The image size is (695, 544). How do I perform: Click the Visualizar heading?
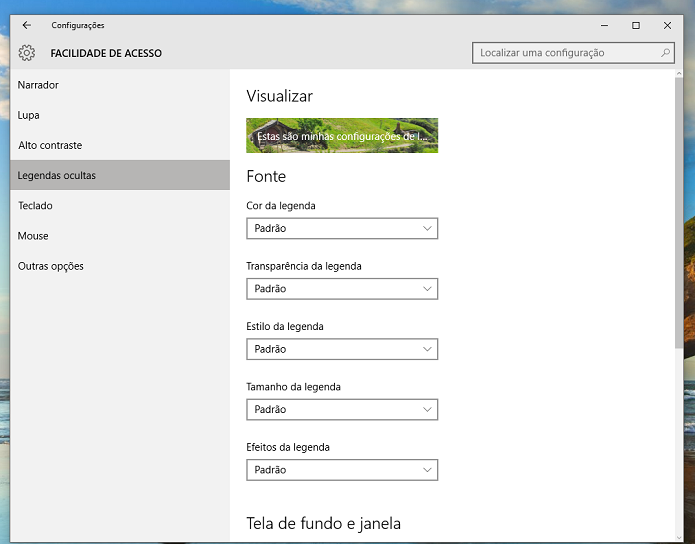[279, 96]
